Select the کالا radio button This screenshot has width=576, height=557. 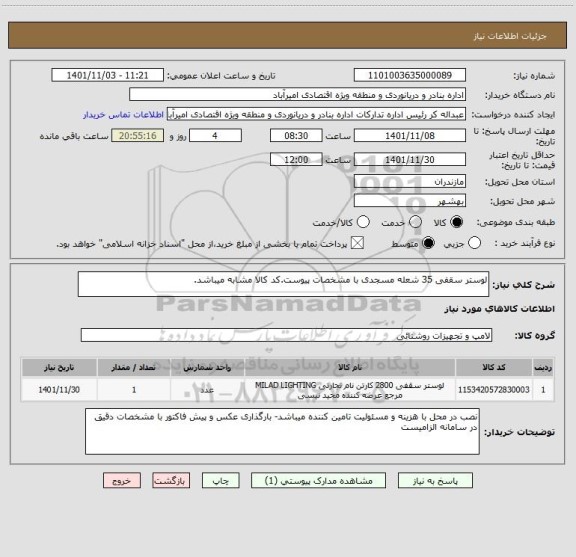[x=457, y=222]
